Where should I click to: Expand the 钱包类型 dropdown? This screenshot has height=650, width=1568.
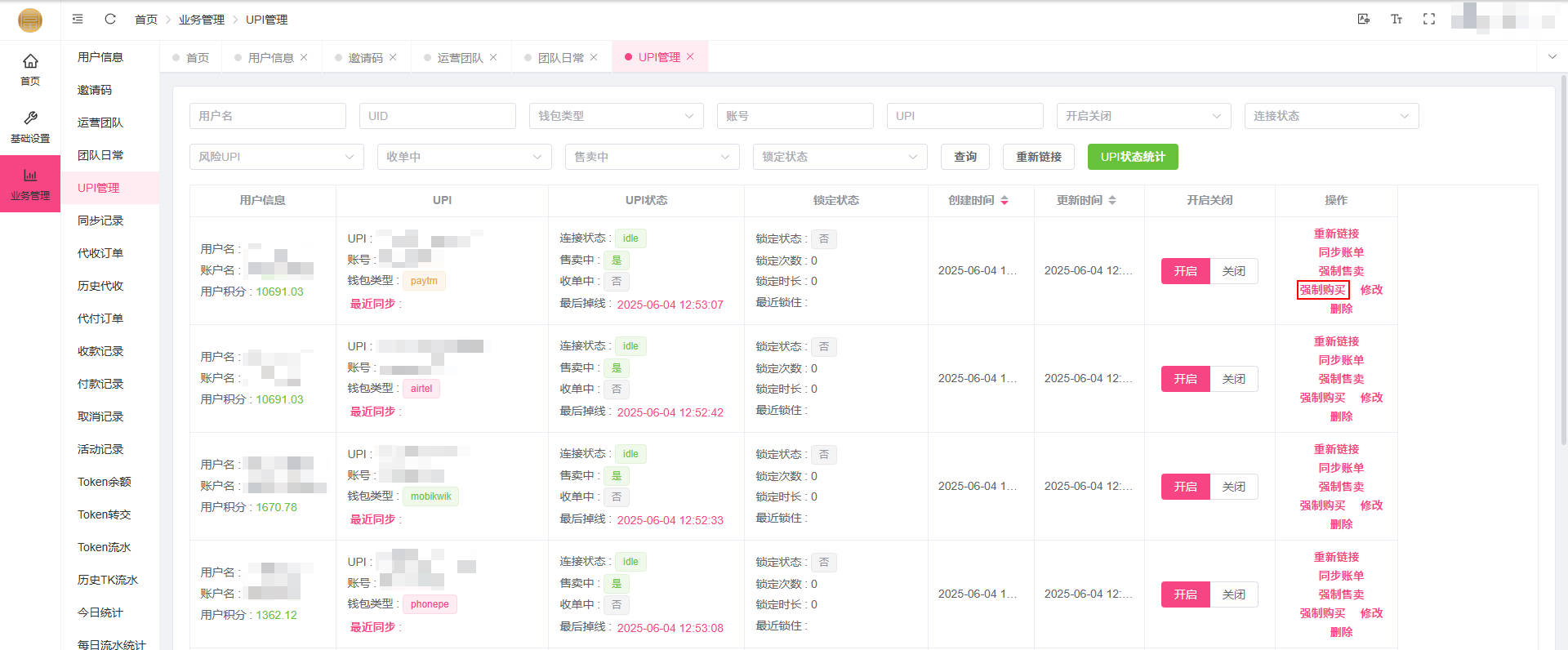[x=616, y=116]
